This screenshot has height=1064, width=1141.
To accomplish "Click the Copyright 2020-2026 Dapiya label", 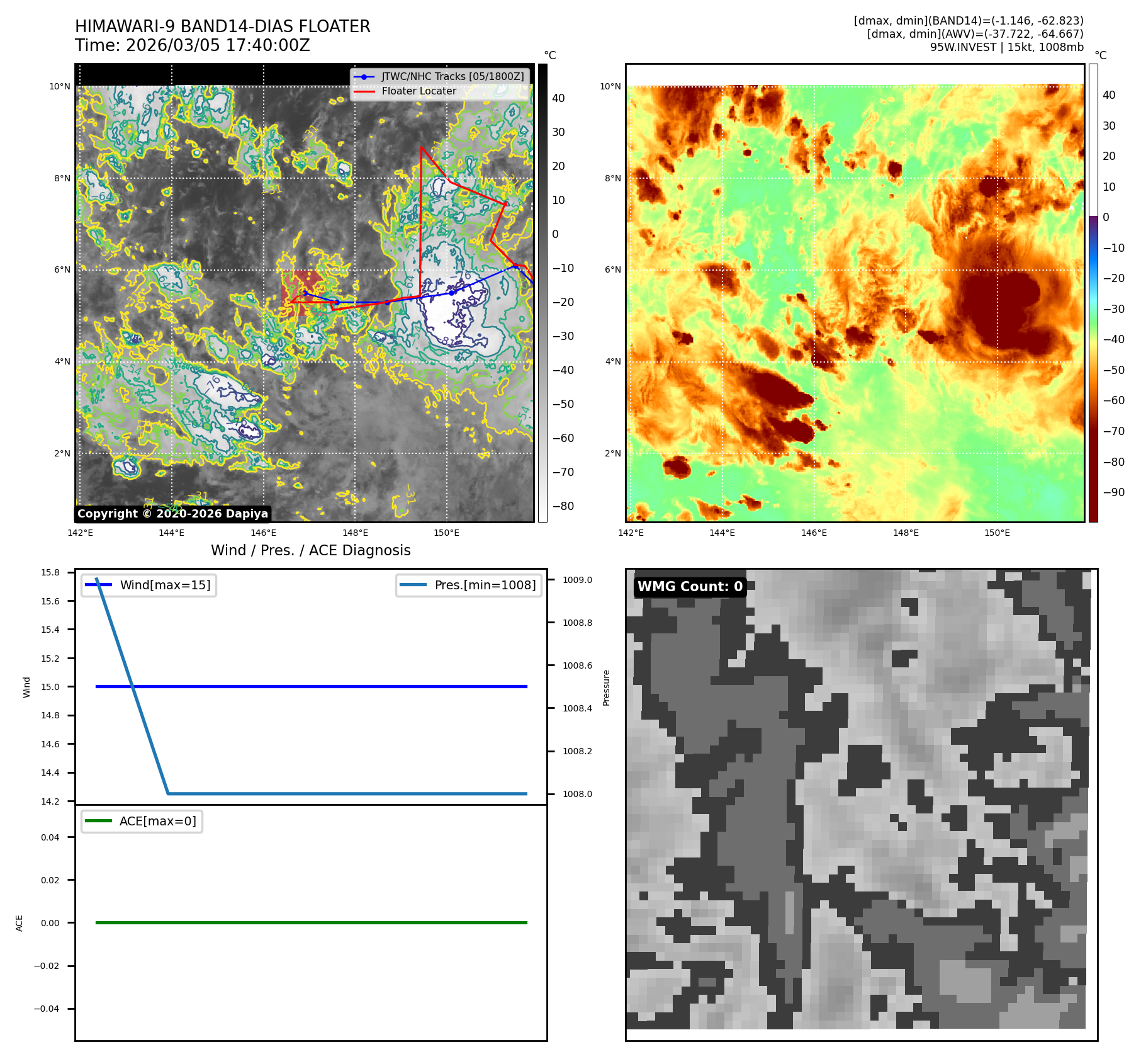I will coord(173,514).
